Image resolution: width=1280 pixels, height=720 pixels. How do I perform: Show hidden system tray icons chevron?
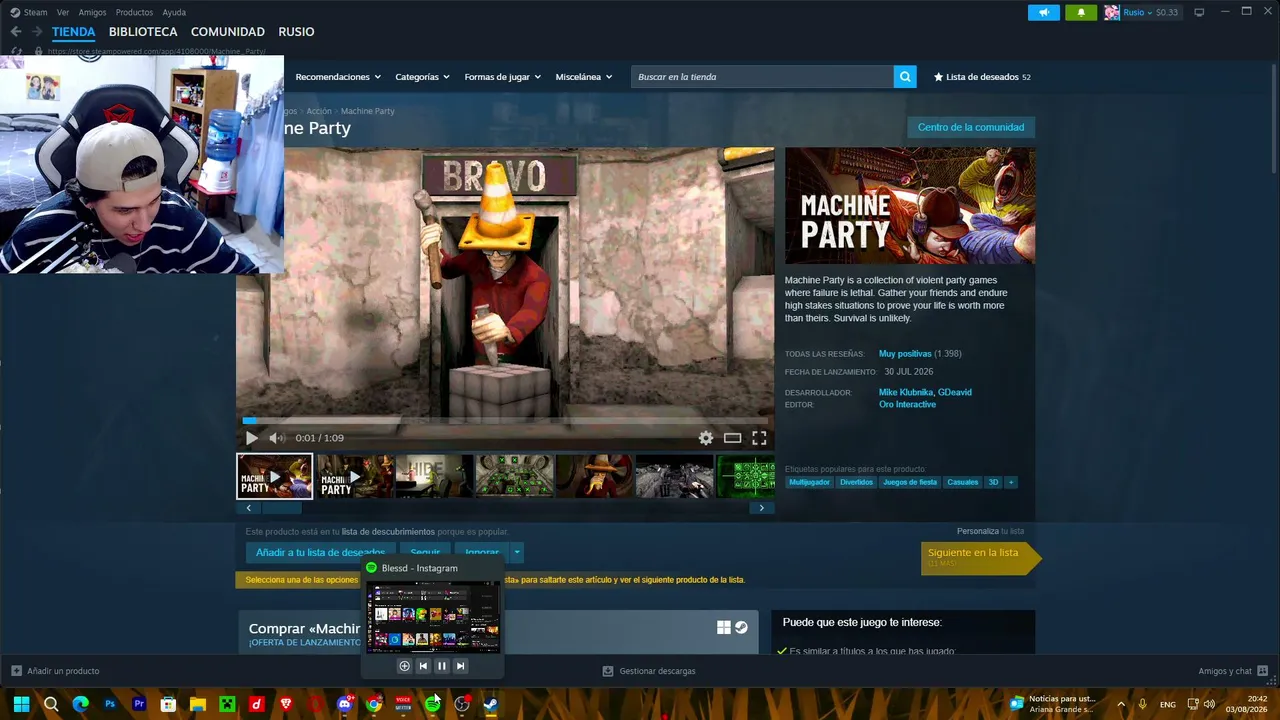(x=1121, y=704)
